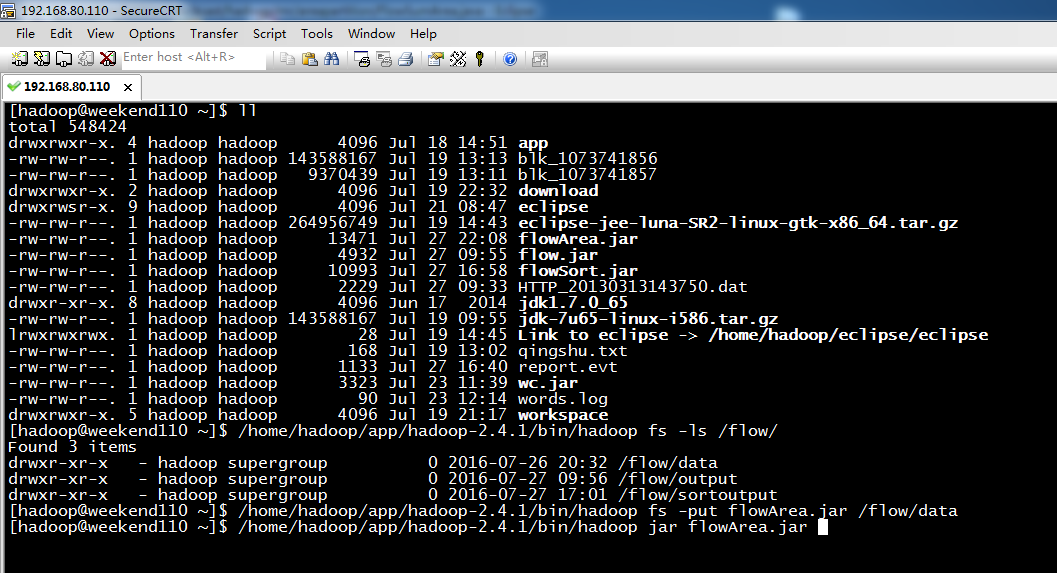The image size is (1057, 573).
Task: Click 'flowArea.jar' in the ll listing
Action: (578, 239)
